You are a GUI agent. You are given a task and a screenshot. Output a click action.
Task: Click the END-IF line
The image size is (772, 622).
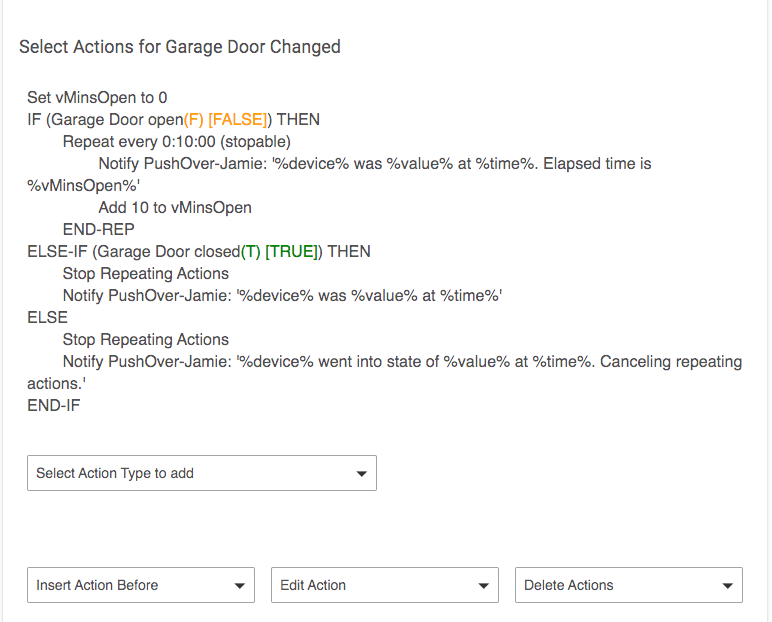pos(54,406)
